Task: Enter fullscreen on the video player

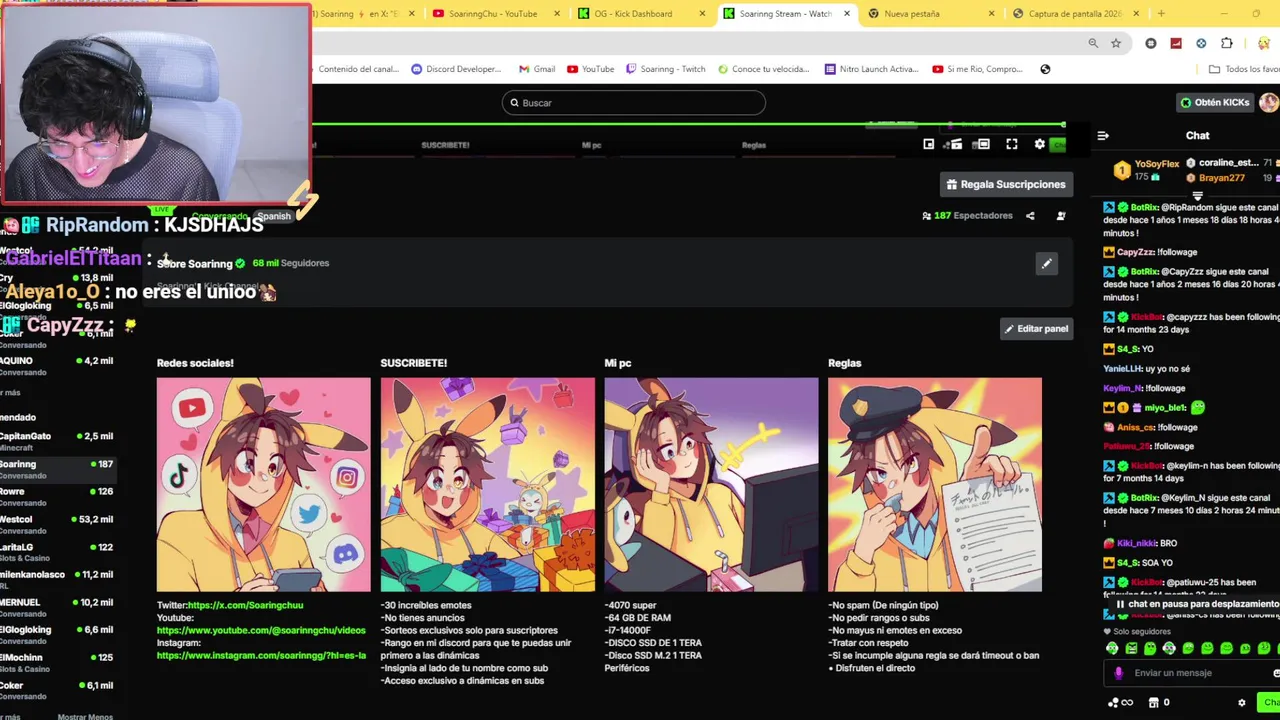Action: (1012, 145)
